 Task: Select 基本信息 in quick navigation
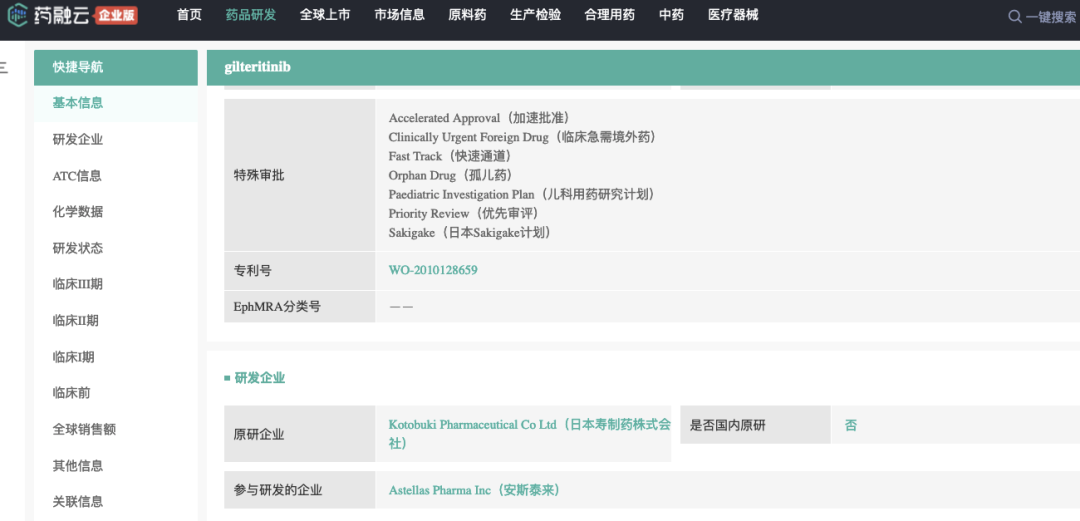[116, 103]
